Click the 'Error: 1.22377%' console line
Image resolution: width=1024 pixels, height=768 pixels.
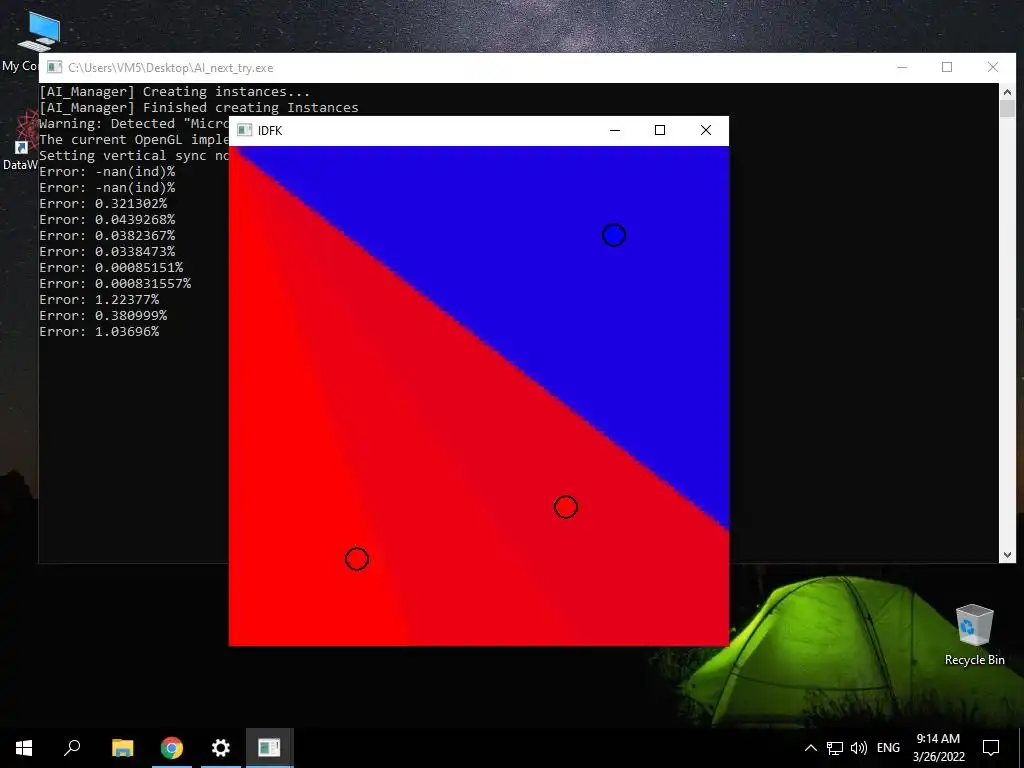[x=99, y=300]
